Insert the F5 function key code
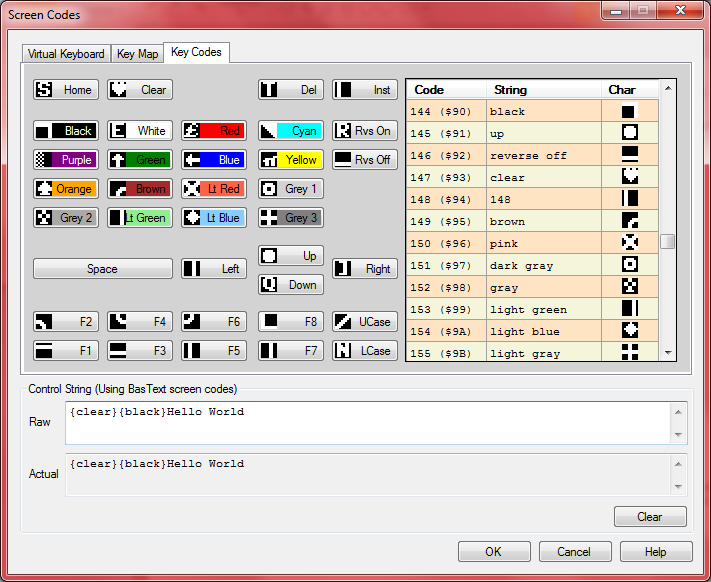The width and height of the screenshot is (711, 582). (214, 350)
